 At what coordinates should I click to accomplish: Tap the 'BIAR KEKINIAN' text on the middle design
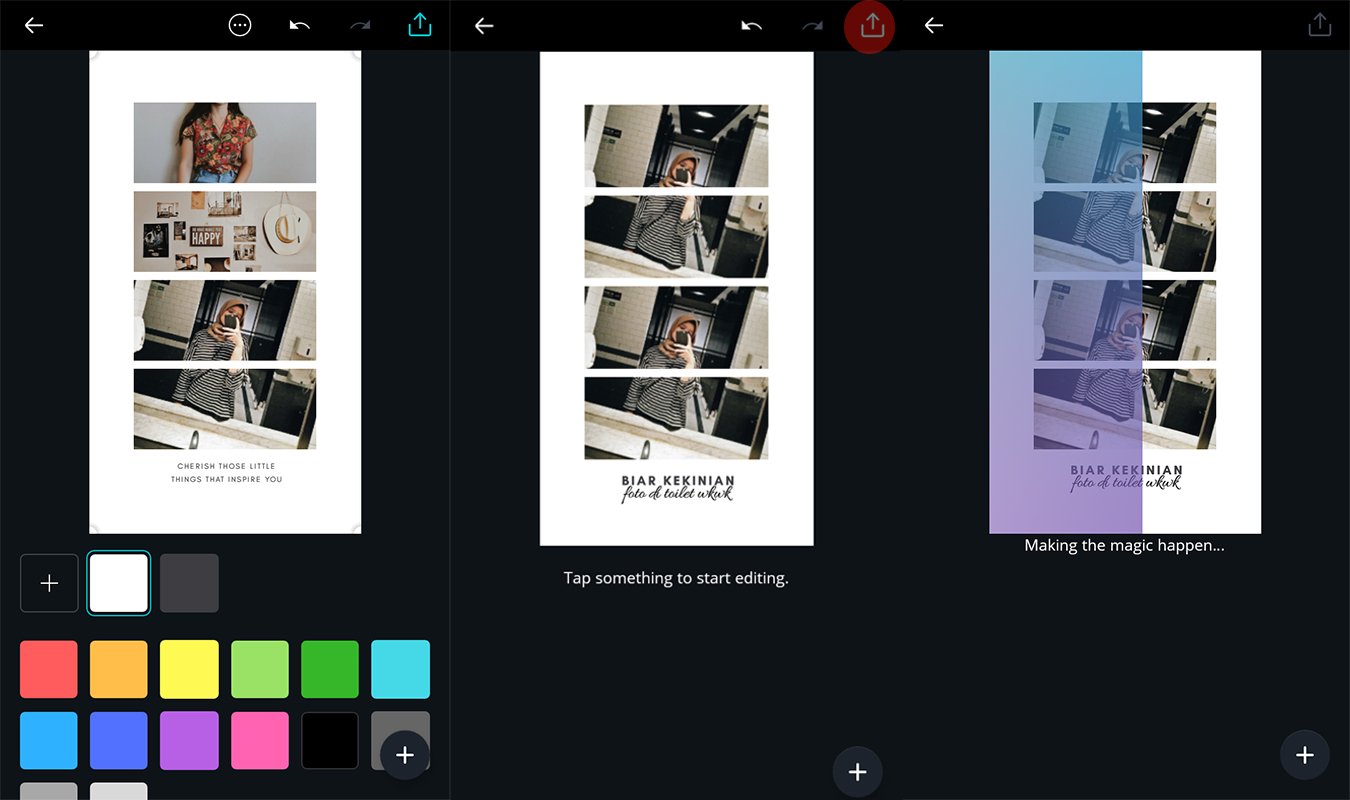point(677,481)
